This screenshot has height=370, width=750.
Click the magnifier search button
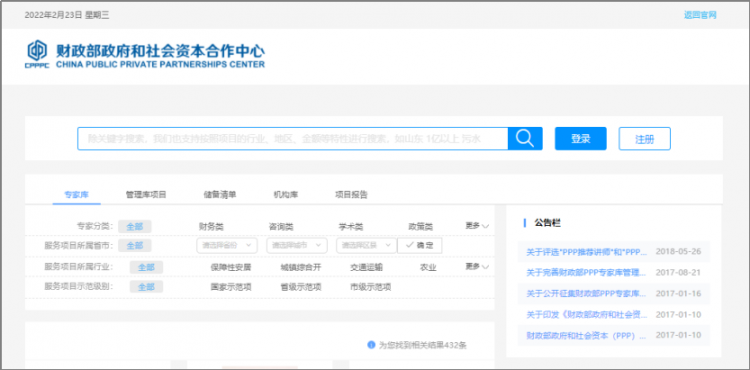[525, 139]
